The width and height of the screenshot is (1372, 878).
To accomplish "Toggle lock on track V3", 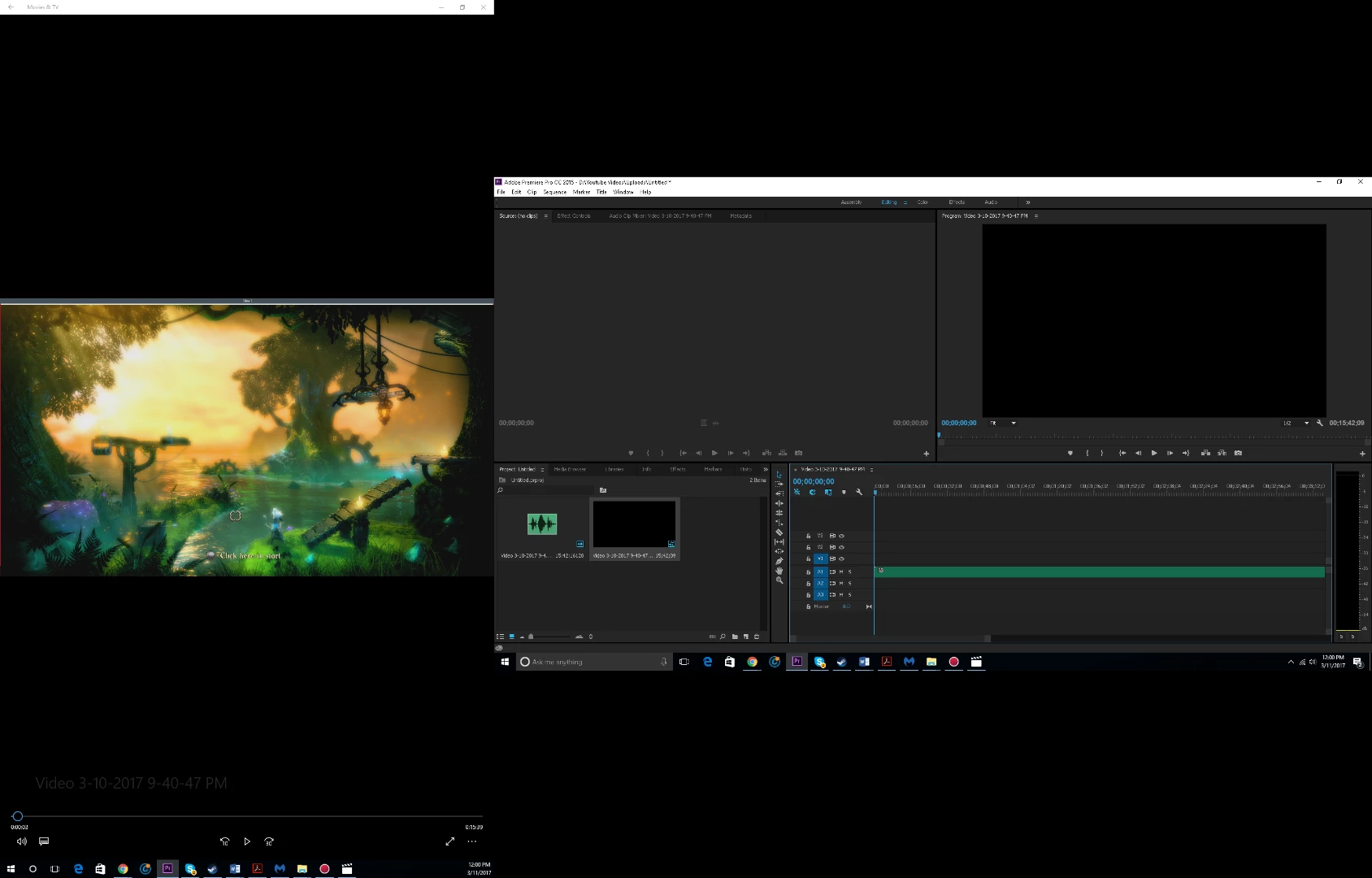I will (x=808, y=536).
